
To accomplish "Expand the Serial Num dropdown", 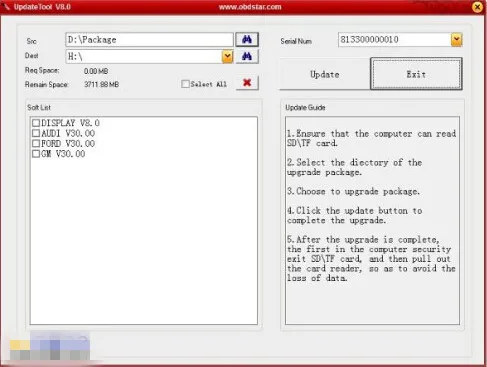I will [457, 40].
